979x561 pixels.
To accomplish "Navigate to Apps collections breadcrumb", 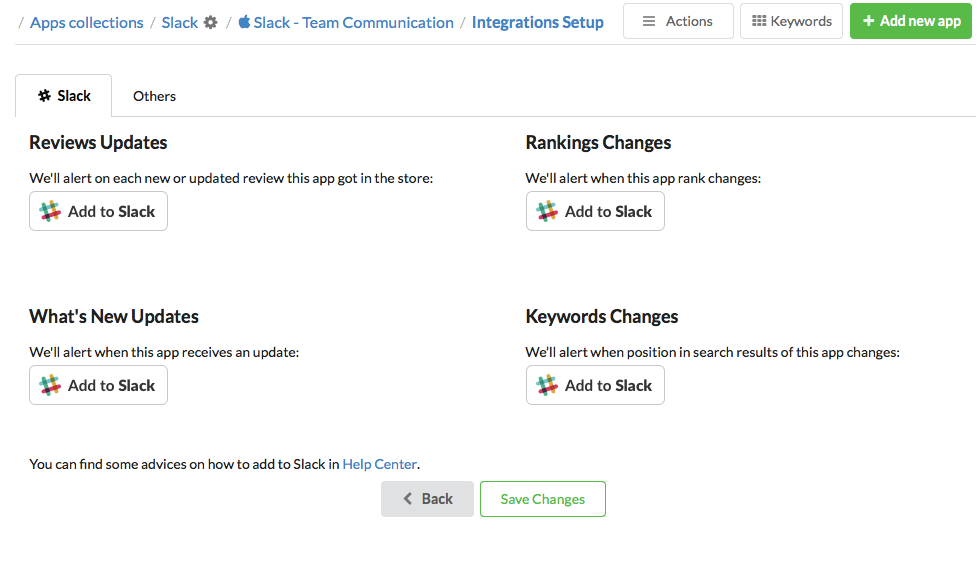I will click(87, 22).
